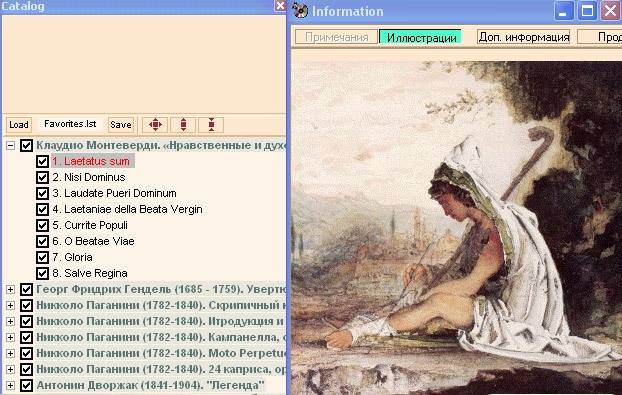This screenshot has height=395, width=622.
Task: Click the collapse arrows icon beside Save
Action: tap(211, 125)
